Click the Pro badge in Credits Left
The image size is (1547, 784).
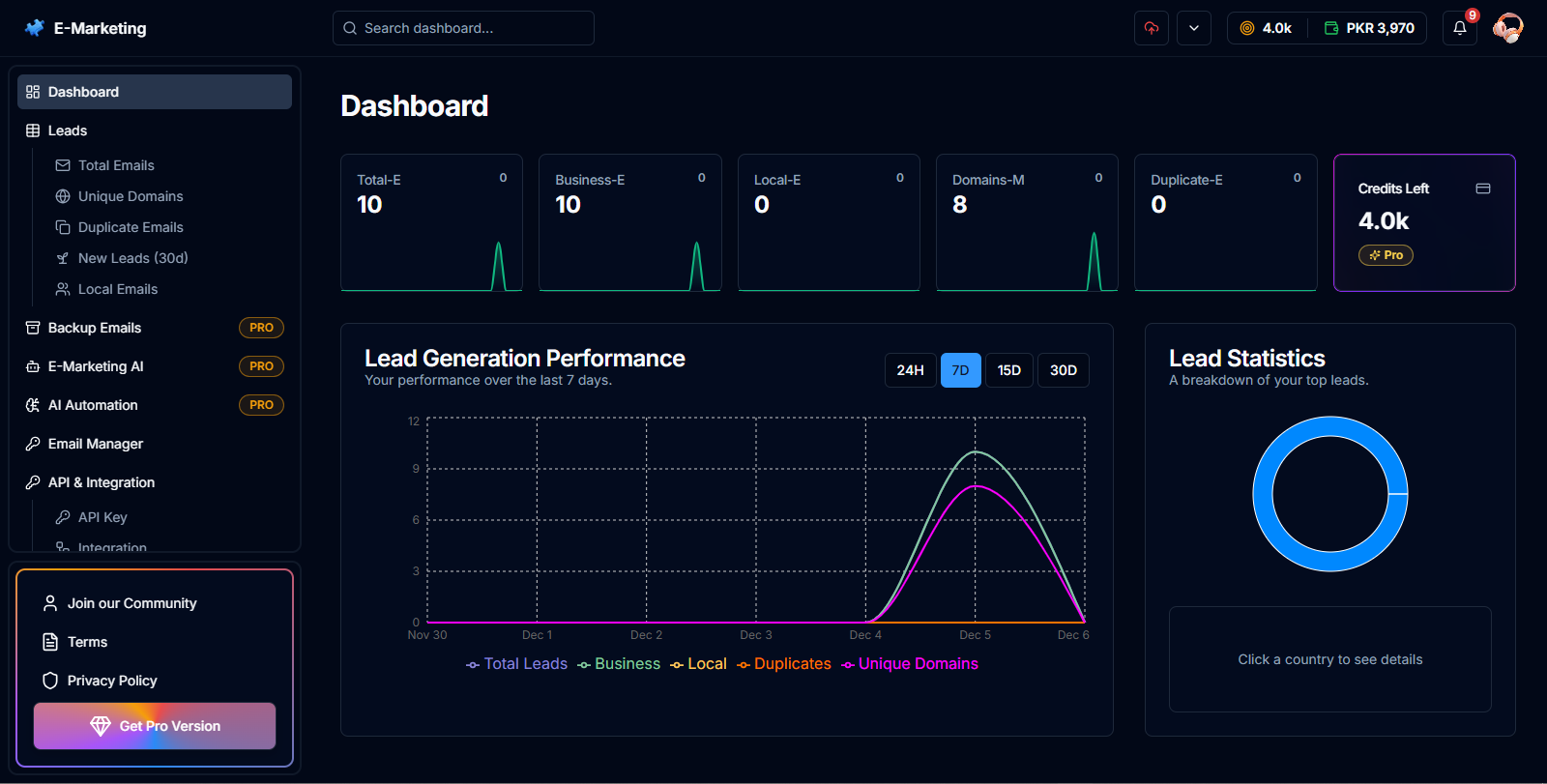[x=1386, y=255]
